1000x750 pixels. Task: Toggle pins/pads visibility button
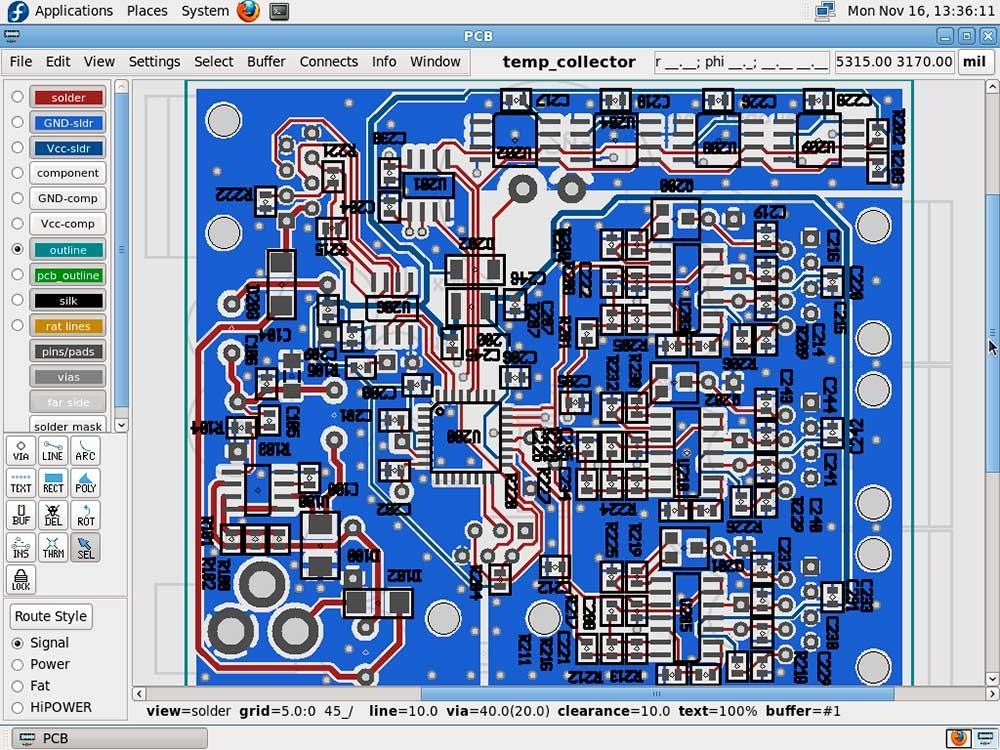click(x=68, y=351)
